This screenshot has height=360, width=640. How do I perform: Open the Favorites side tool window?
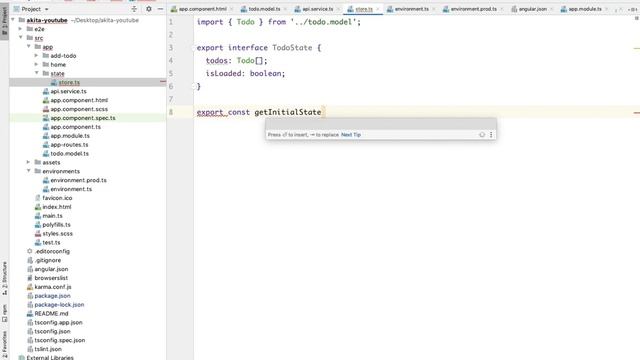4,344
